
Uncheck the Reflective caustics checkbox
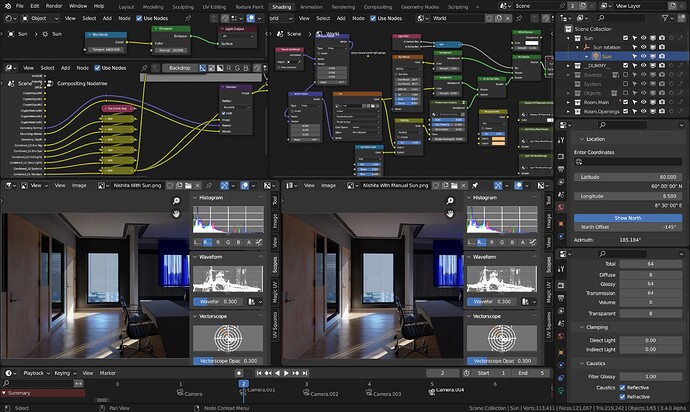(623, 387)
